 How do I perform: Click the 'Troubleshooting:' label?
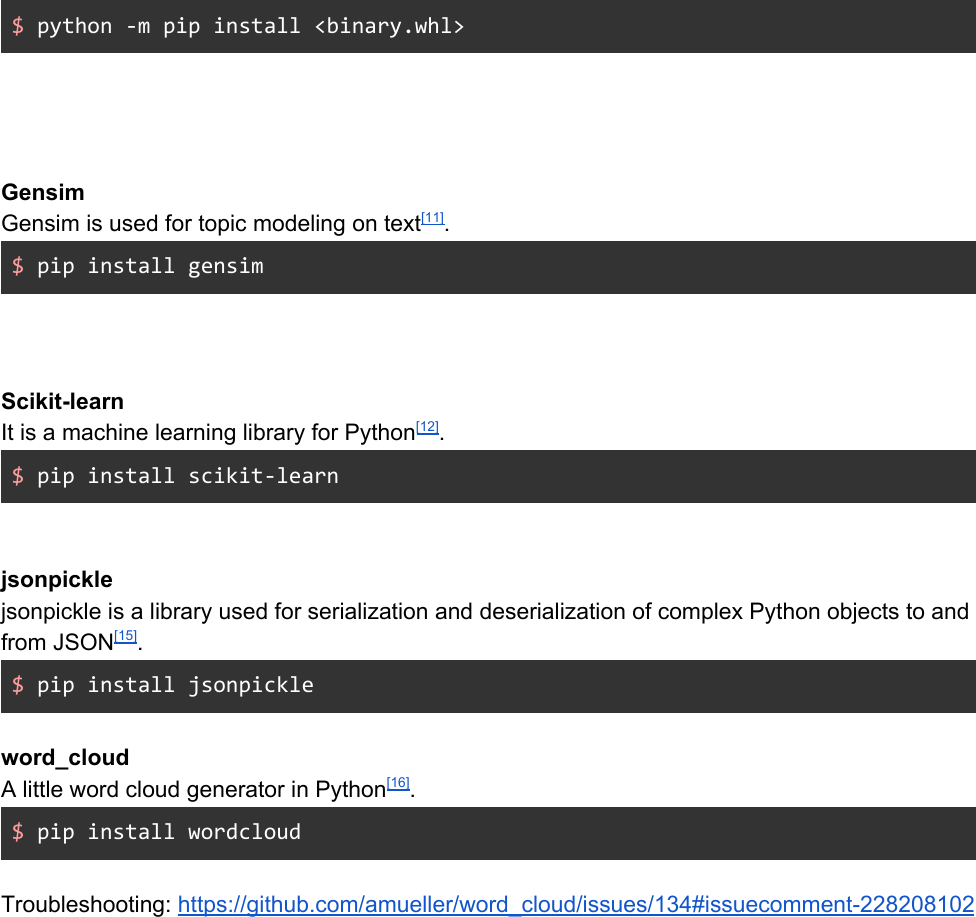click(x=87, y=904)
